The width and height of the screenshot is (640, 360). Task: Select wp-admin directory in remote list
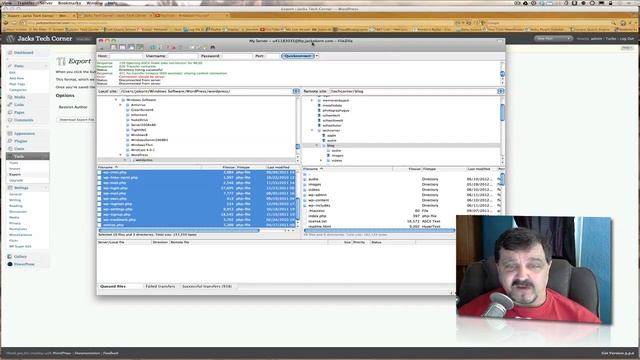pyautogui.click(x=318, y=195)
